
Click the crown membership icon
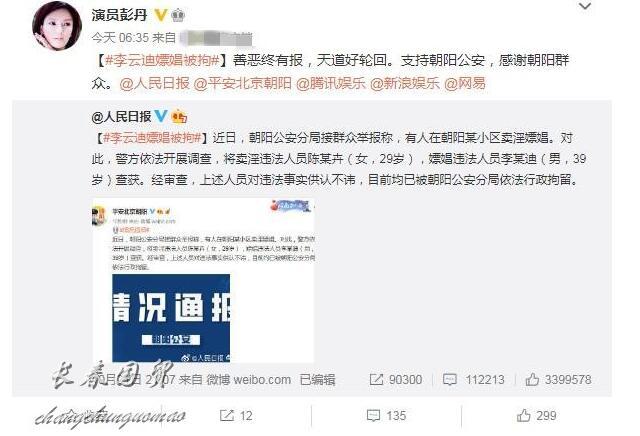(x=178, y=16)
